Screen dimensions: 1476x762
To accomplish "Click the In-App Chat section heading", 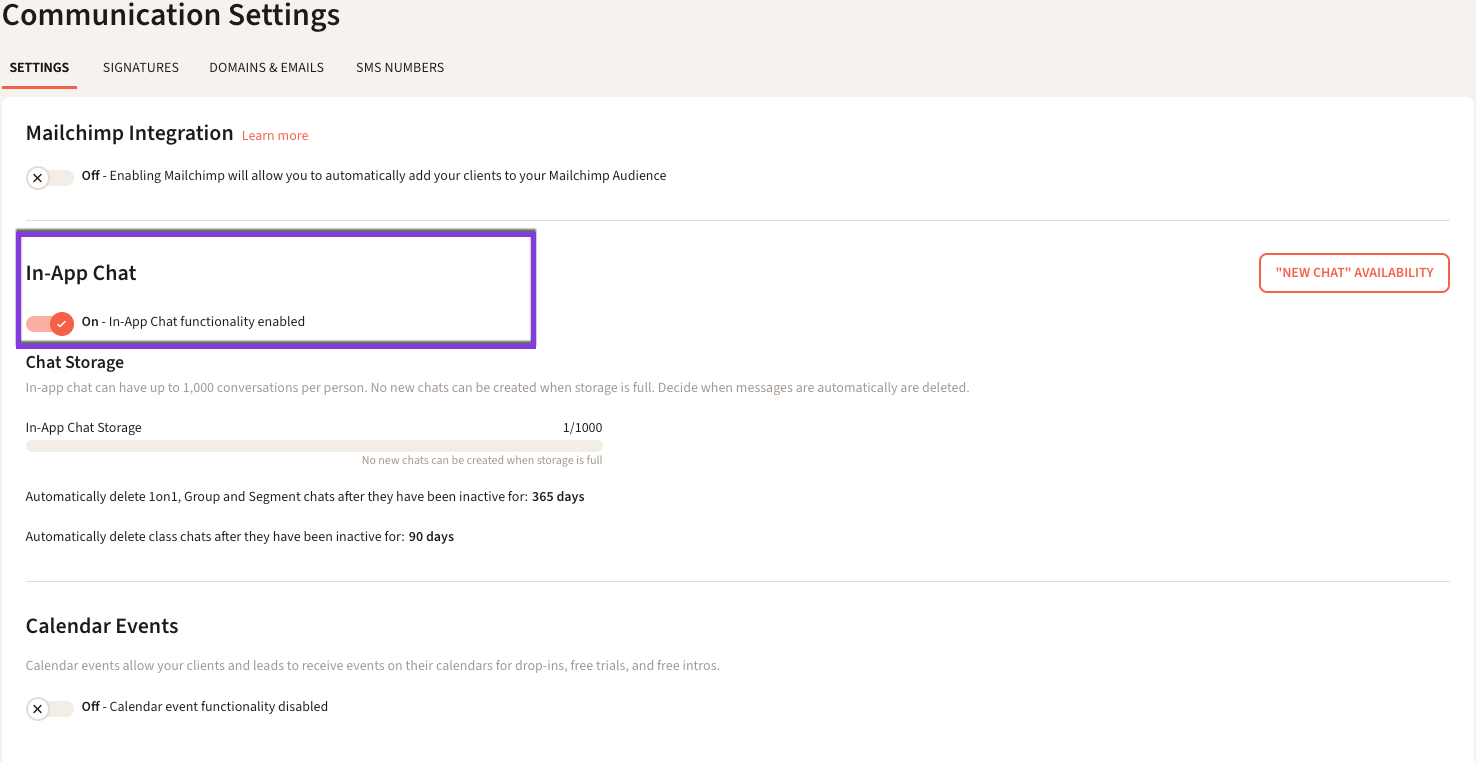I will (81, 273).
